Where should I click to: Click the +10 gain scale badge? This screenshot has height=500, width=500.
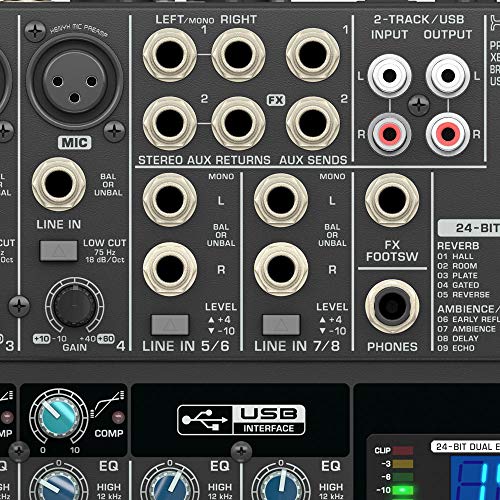tap(41, 339)
